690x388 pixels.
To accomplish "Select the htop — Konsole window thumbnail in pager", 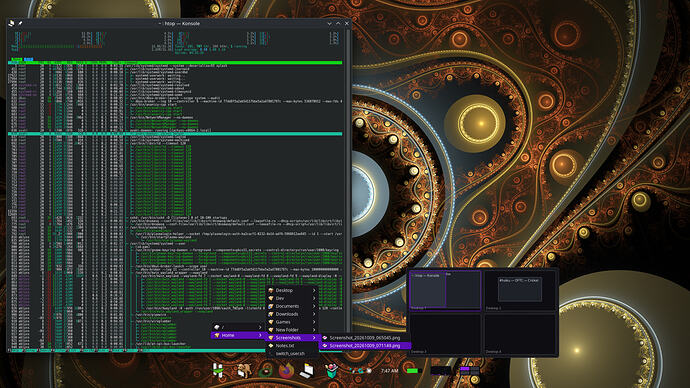I will pyautogui.click(x=428, y=289).
